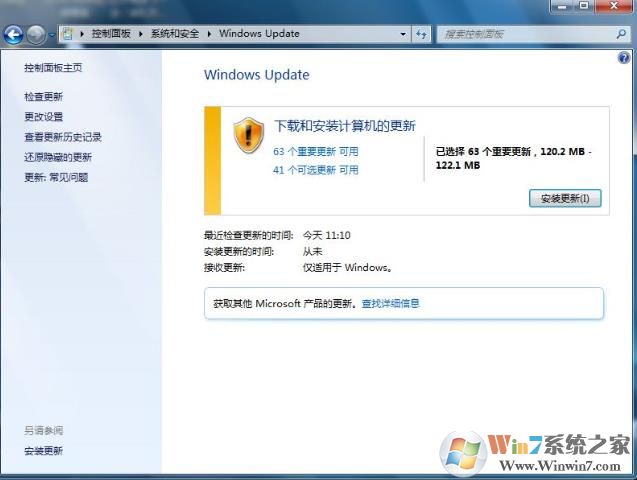
Task: Click the 今天 11:10 last-check time
Action: [x=327, y=235]
